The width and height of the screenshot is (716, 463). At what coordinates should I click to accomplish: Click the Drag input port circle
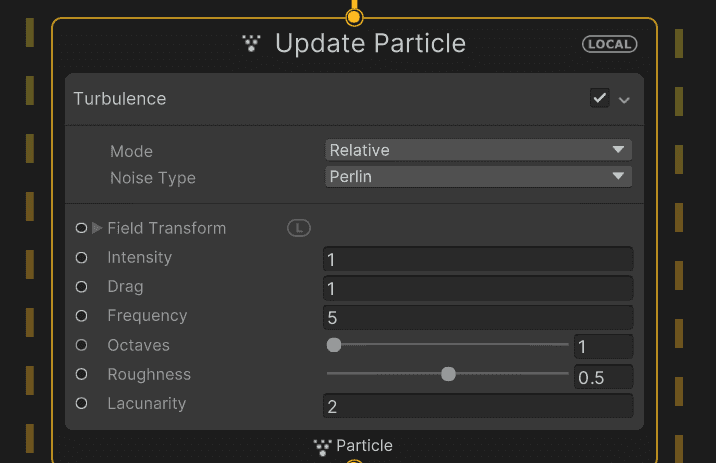pos(81,287)
